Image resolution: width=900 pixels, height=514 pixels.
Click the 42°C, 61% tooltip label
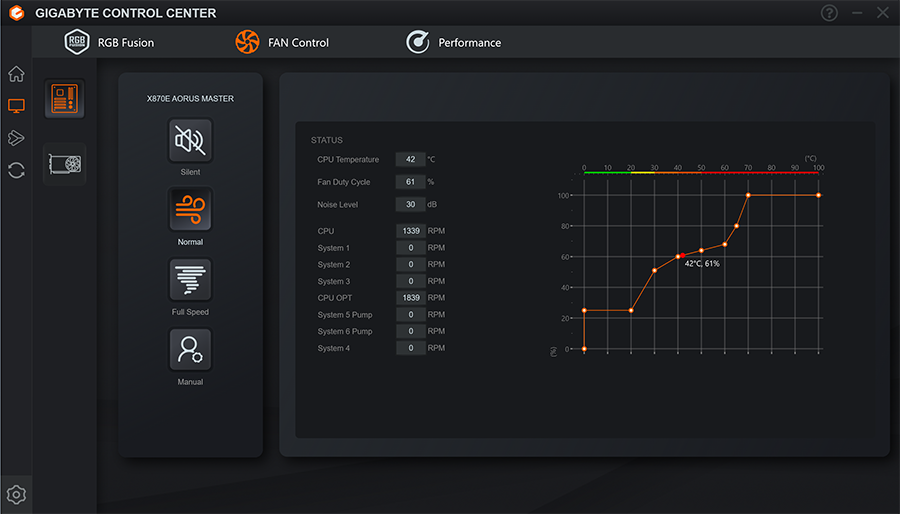[702, 264]
